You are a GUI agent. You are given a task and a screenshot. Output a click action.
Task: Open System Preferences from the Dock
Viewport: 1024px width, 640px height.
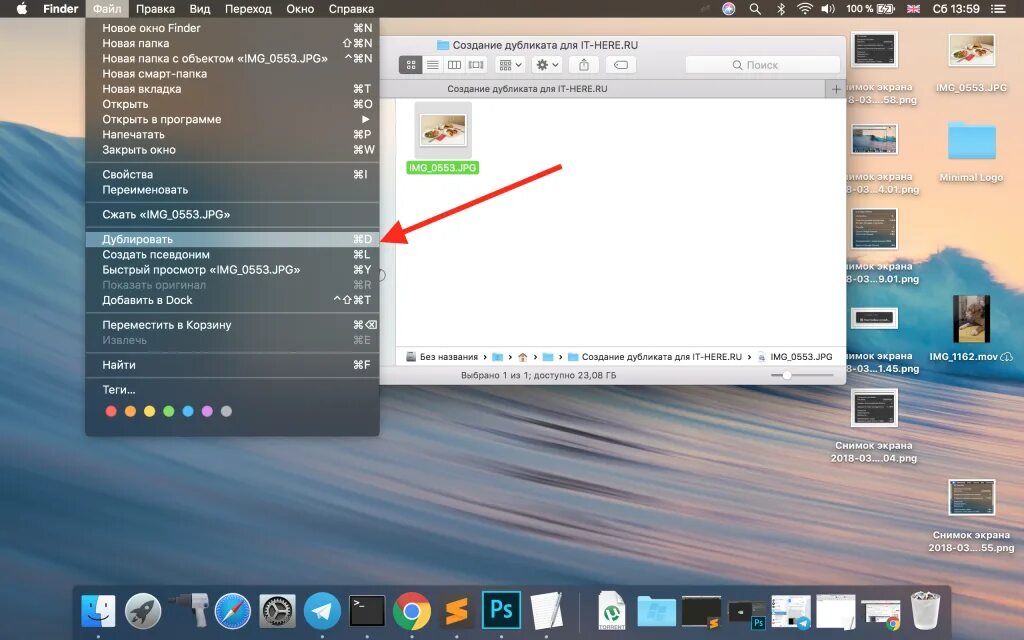click(278, 612)
